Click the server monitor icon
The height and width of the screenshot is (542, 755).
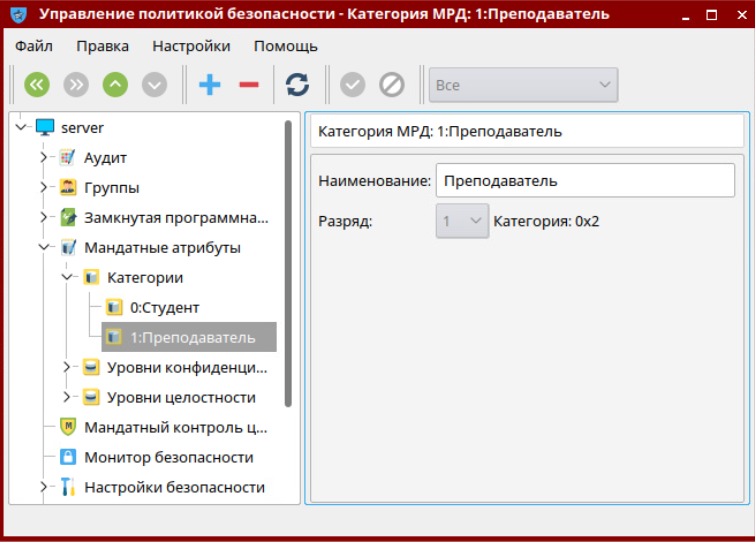click(45, 128)
